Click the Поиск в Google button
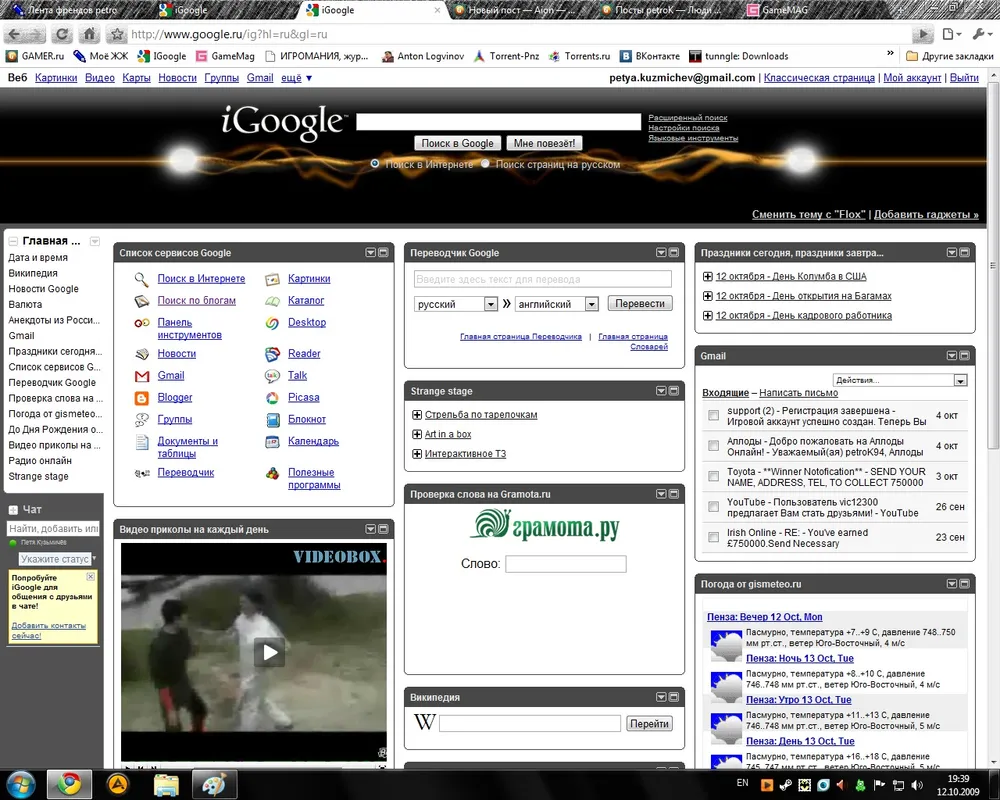This screenshot has width=1000, height=800. coord(457,144)
